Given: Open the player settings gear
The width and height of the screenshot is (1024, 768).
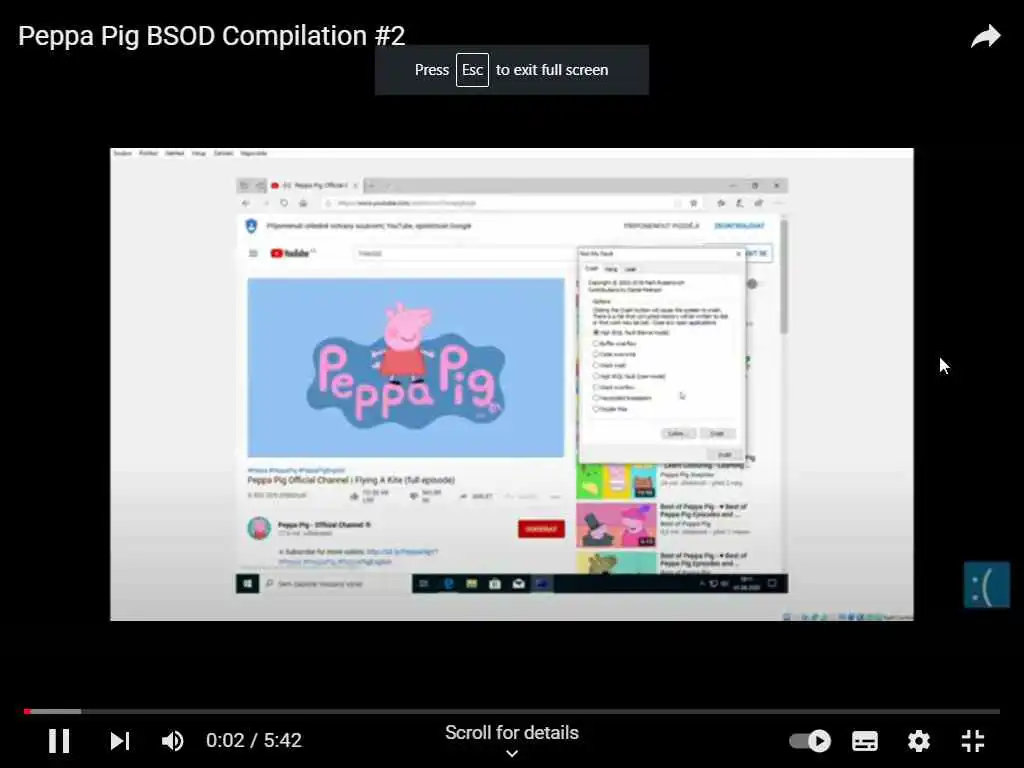Looking at the screenshot, I should tap(918, 741).
